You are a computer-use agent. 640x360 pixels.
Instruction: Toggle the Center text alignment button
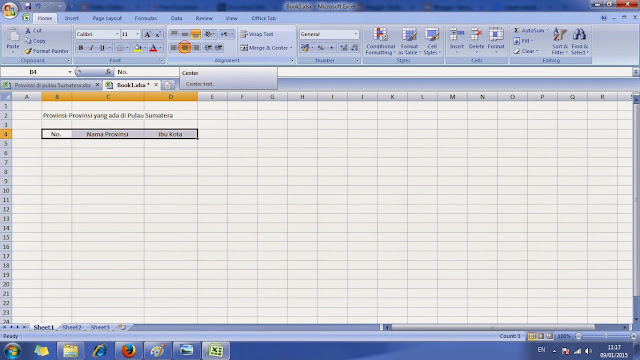point(184,48)
